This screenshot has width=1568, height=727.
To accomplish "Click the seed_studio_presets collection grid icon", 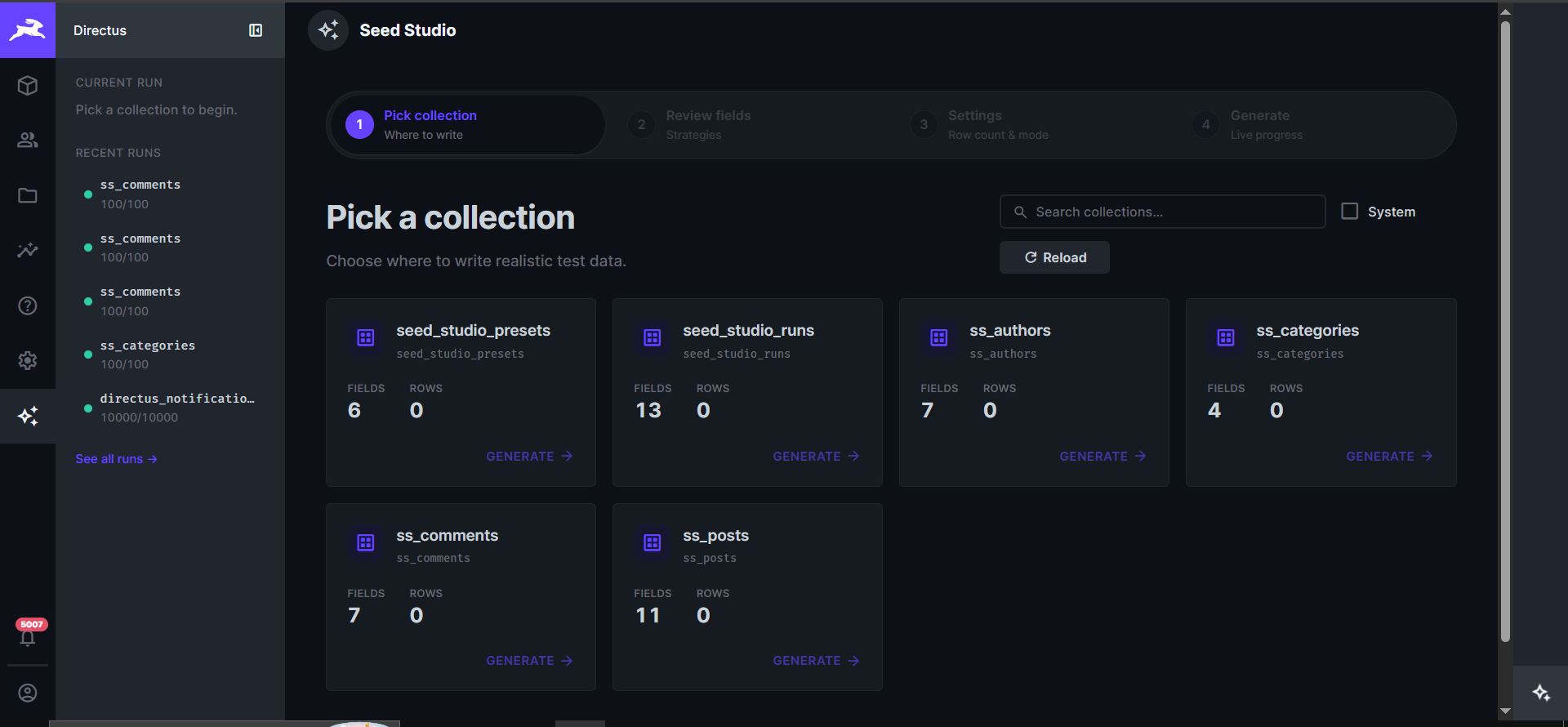I will 366,337.
